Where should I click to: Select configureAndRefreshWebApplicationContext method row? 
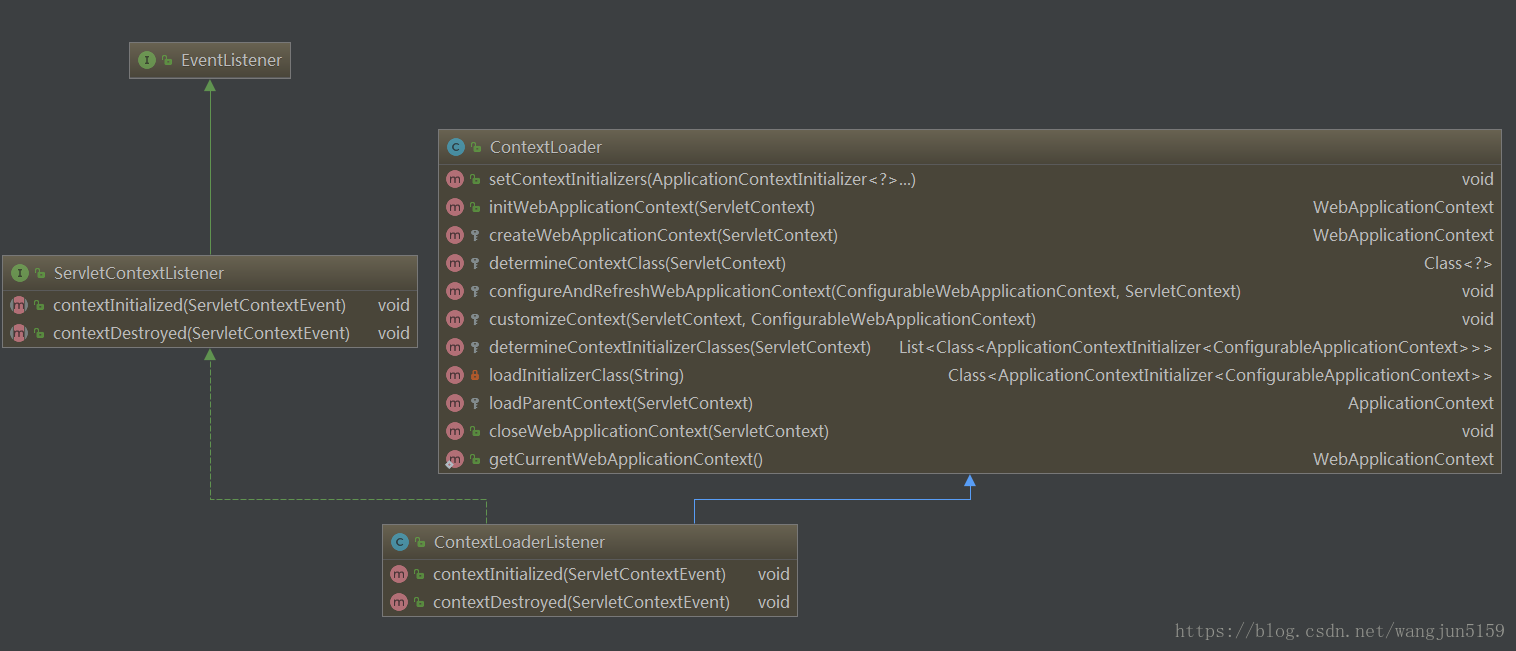(x=970, y=291)
